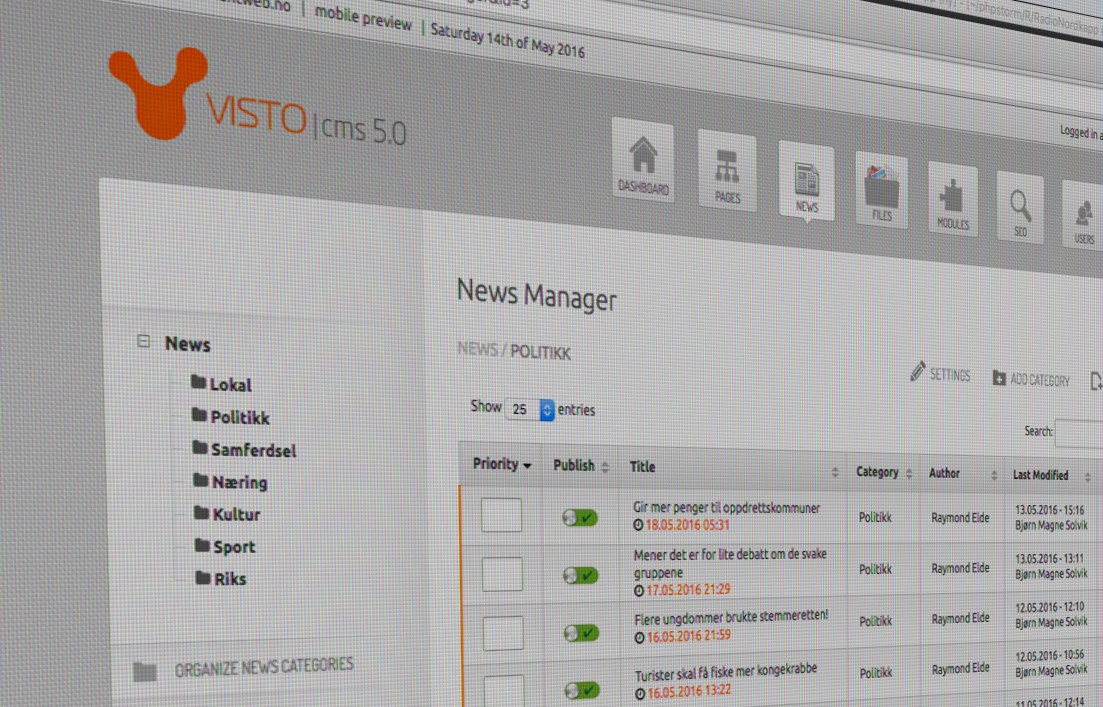This screenshot has width=1103, height=707.
Task: Click the Riks folder icon
Action: coord(203,578)
